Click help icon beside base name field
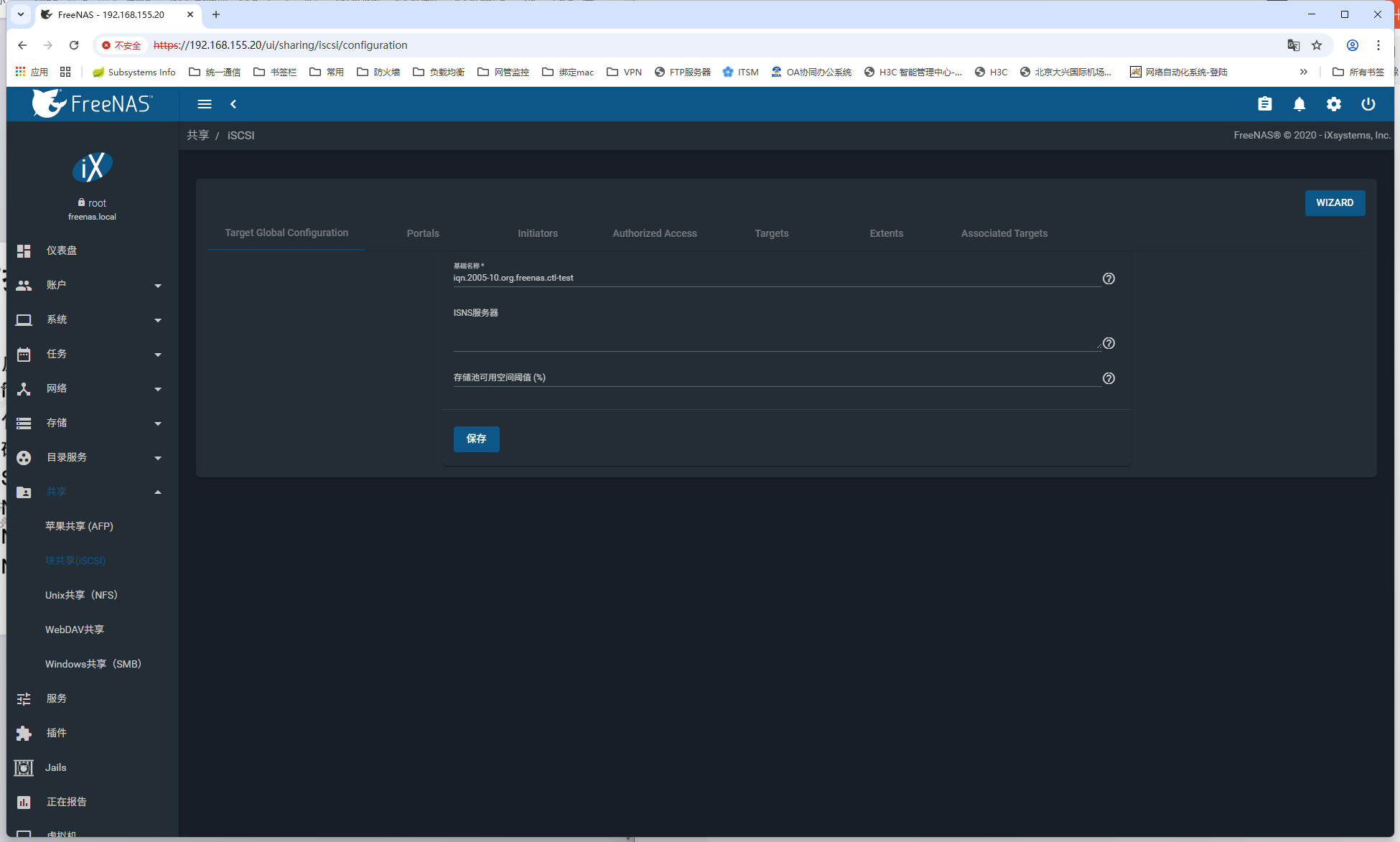 click(x=1109, y=279)
